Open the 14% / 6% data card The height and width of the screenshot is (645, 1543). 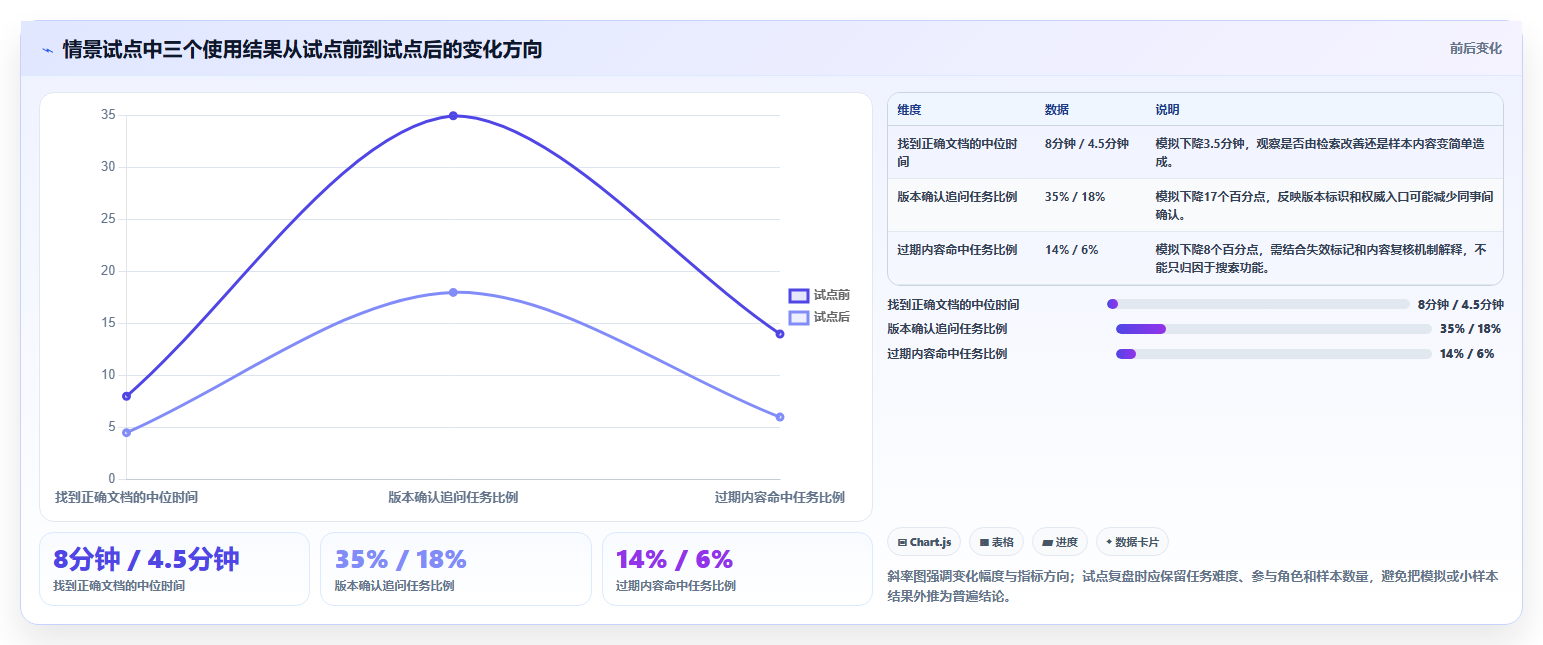click(737, 569)
